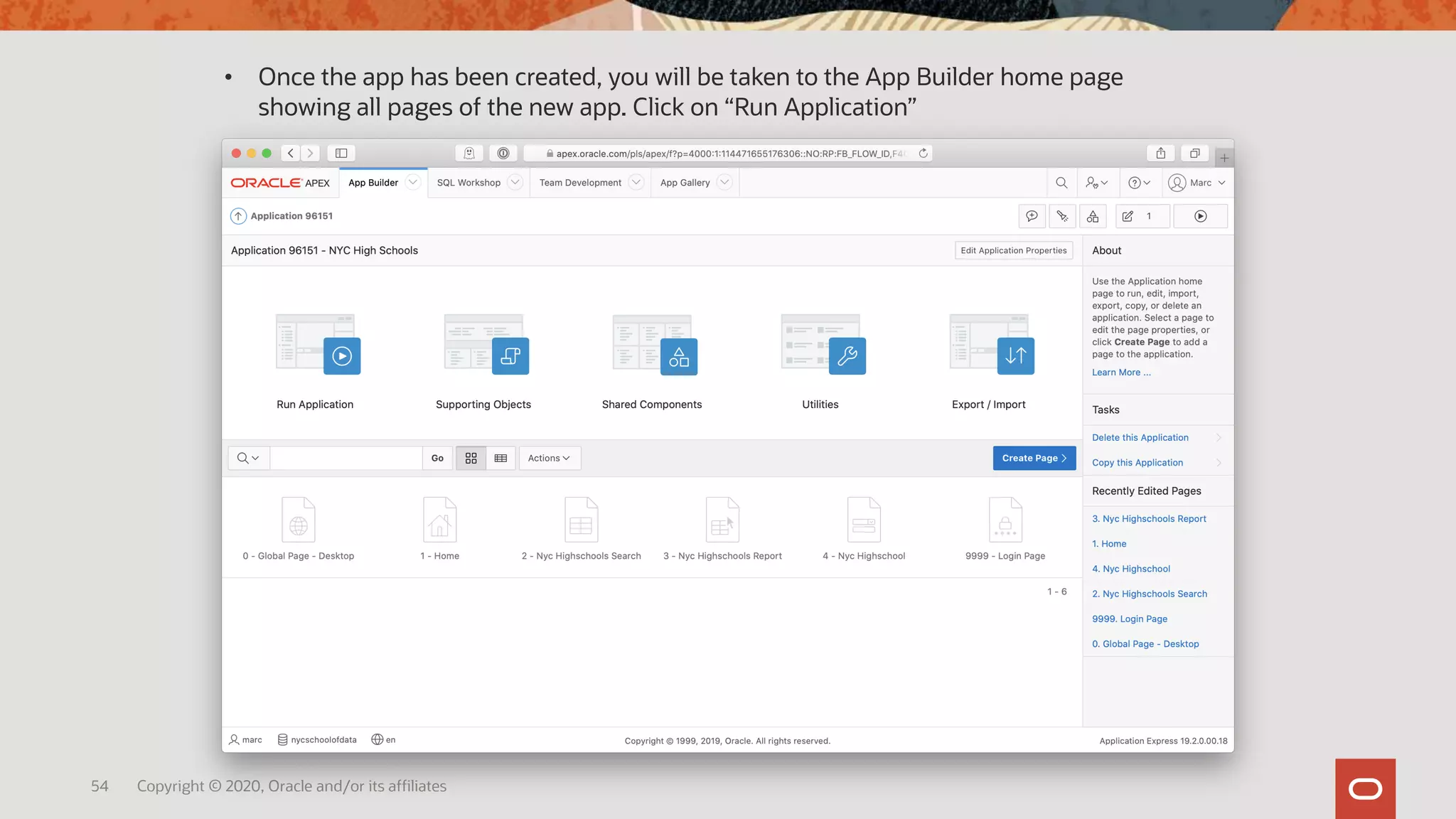Click into the page search field
The height and width of the screenshot is (819, 1456).
346,459
